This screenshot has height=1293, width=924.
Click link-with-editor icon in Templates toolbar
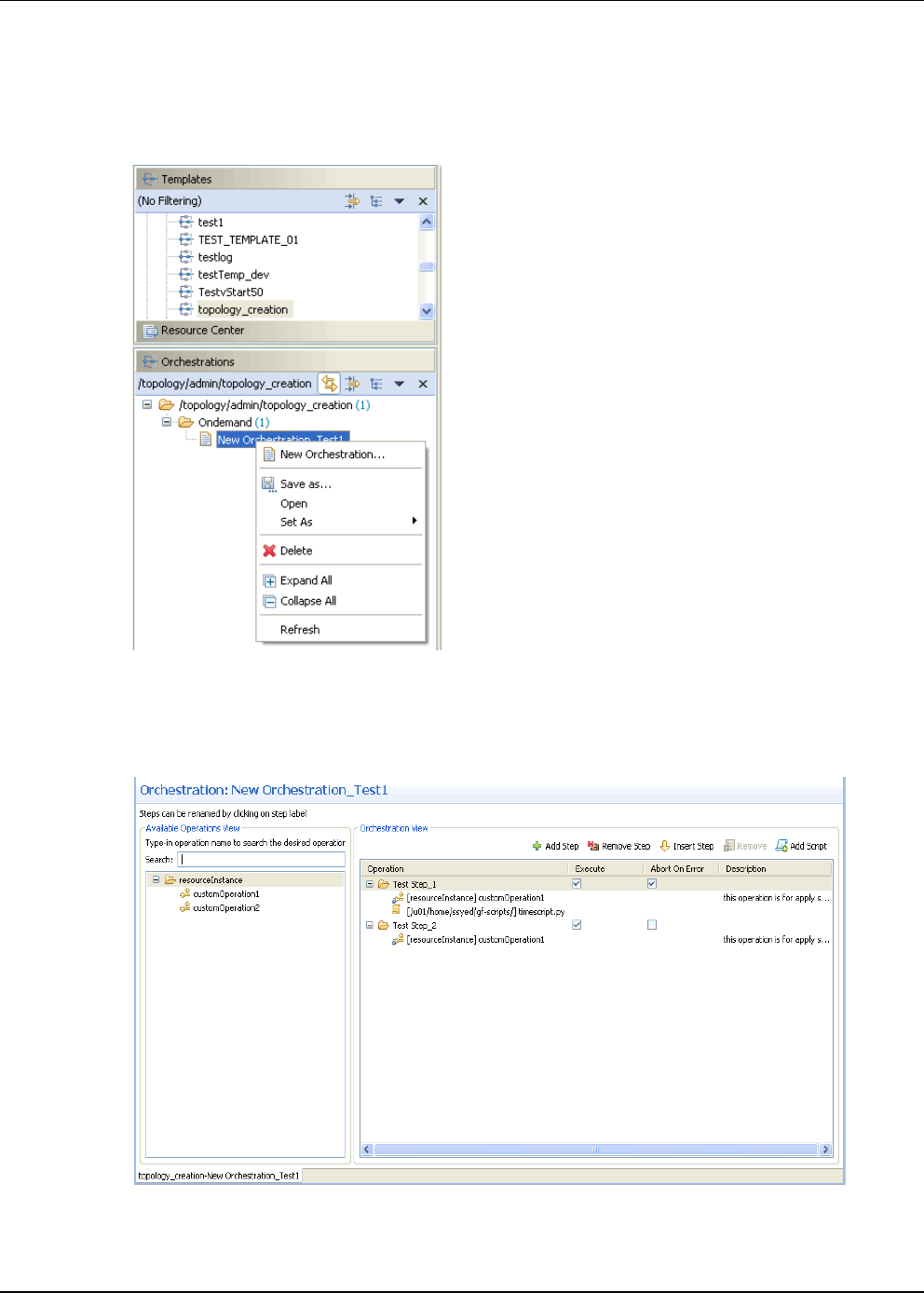point(352,201)
